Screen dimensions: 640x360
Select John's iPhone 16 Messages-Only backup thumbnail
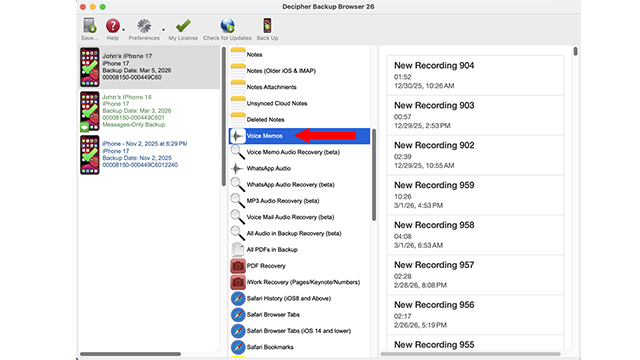[90, 111]
